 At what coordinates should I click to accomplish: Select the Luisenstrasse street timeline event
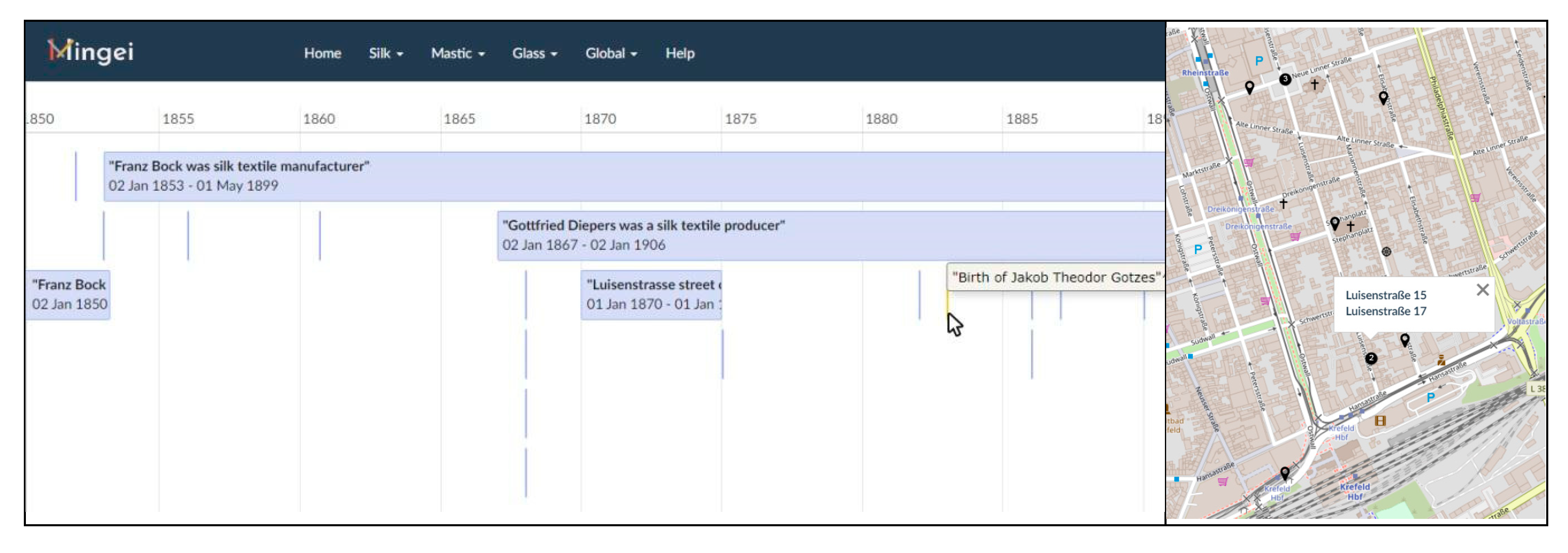651,295
